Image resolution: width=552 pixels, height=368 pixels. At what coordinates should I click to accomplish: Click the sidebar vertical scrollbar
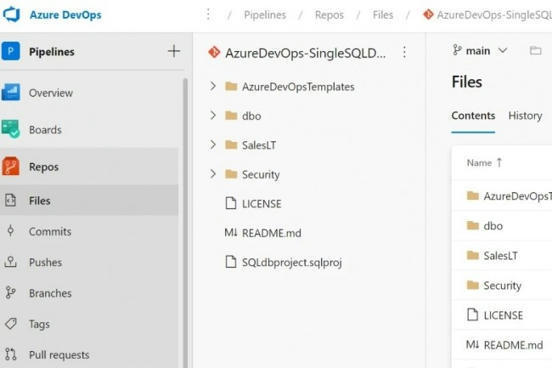[x=185, y=223]
